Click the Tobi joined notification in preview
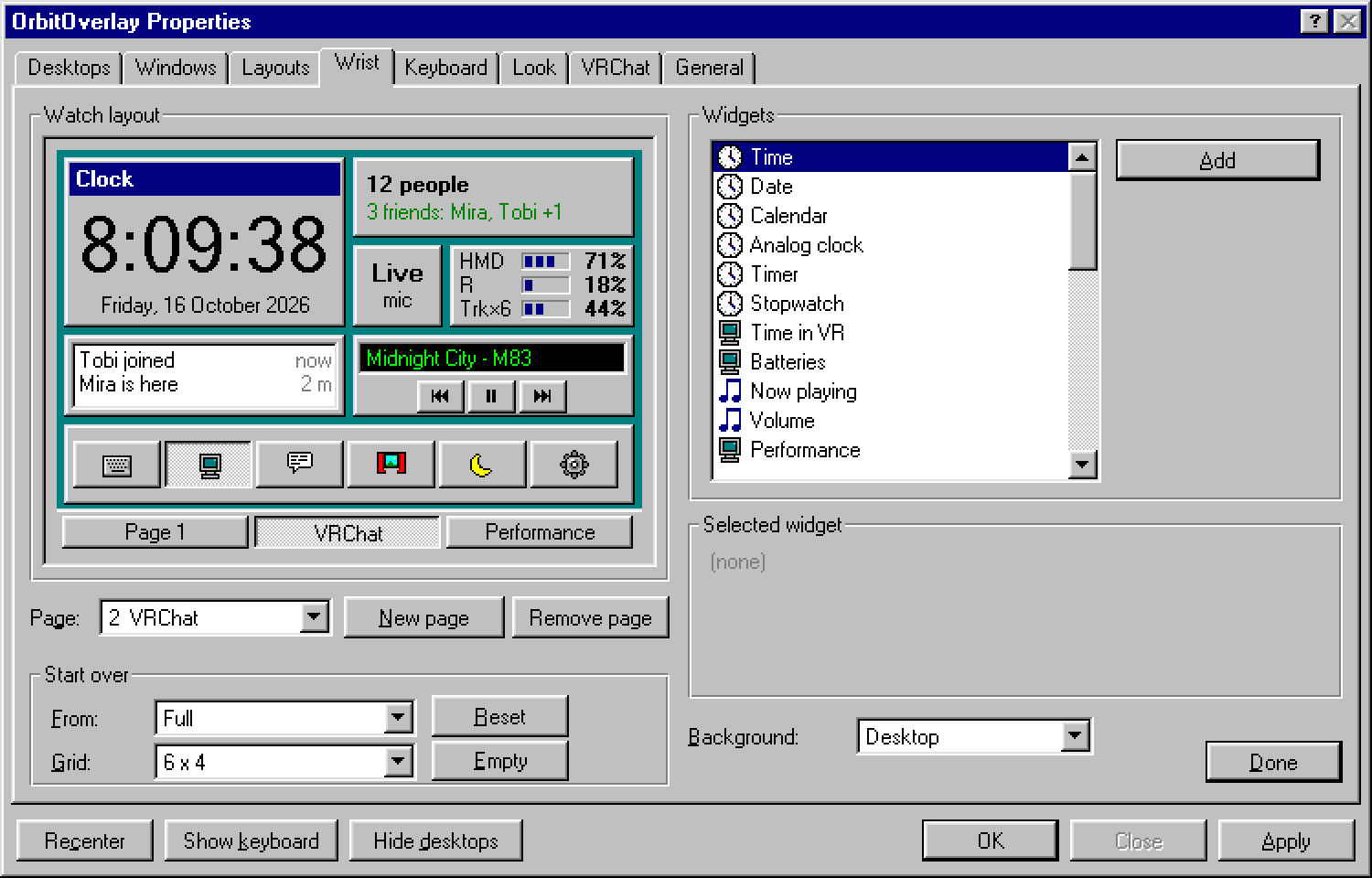1372x878 pixels. coord(205,360)
